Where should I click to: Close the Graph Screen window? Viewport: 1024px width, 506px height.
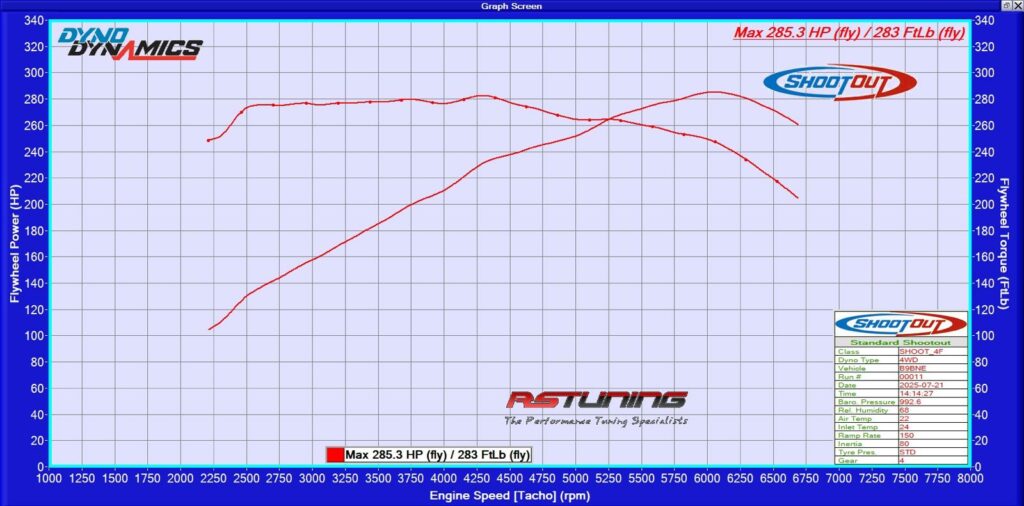(1015, 6)
